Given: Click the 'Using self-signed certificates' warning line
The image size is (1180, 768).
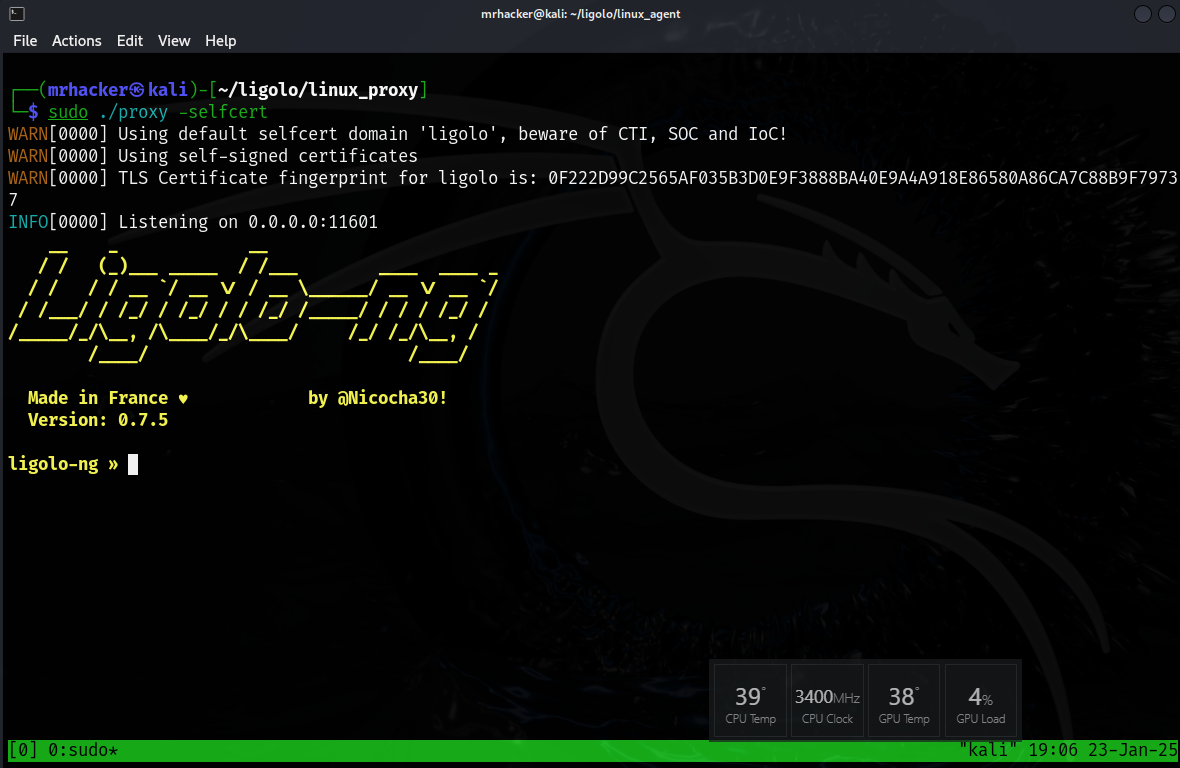Looking at the screenshot, I should [x=213, y=156].
